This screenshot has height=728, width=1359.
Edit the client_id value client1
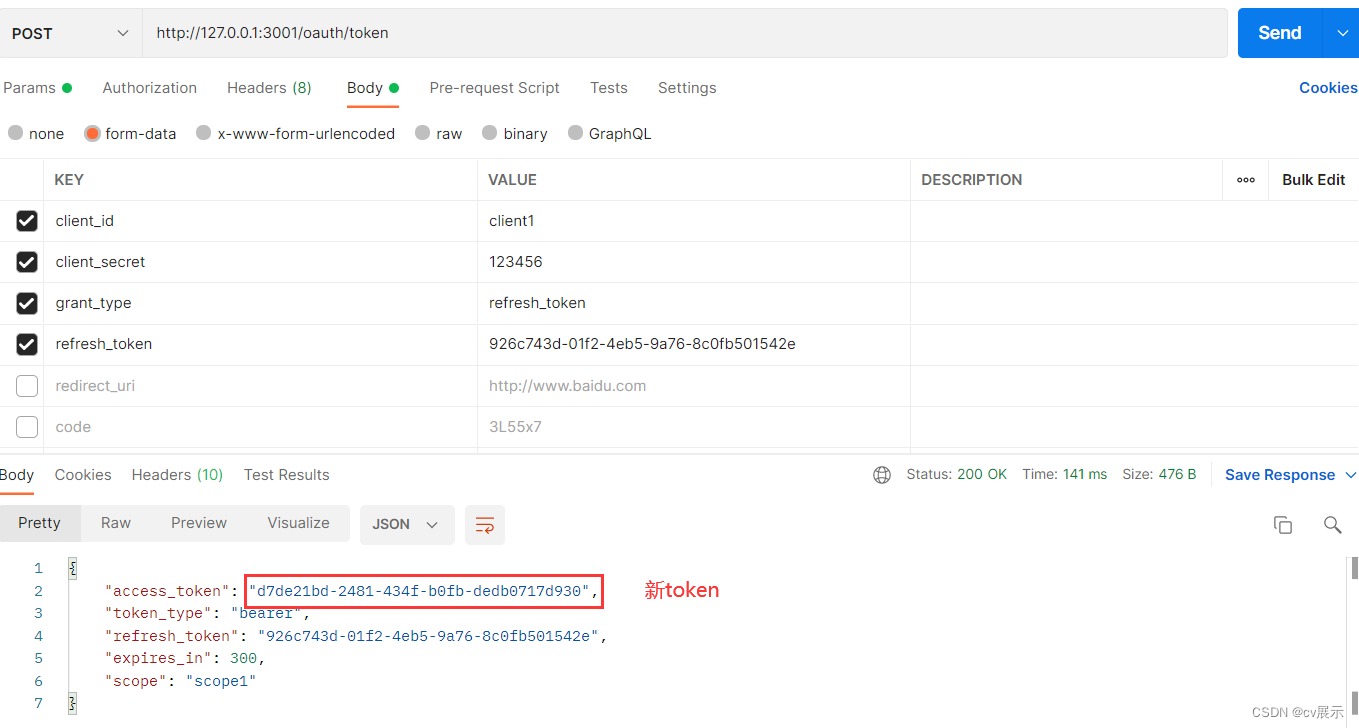point(693,221)
